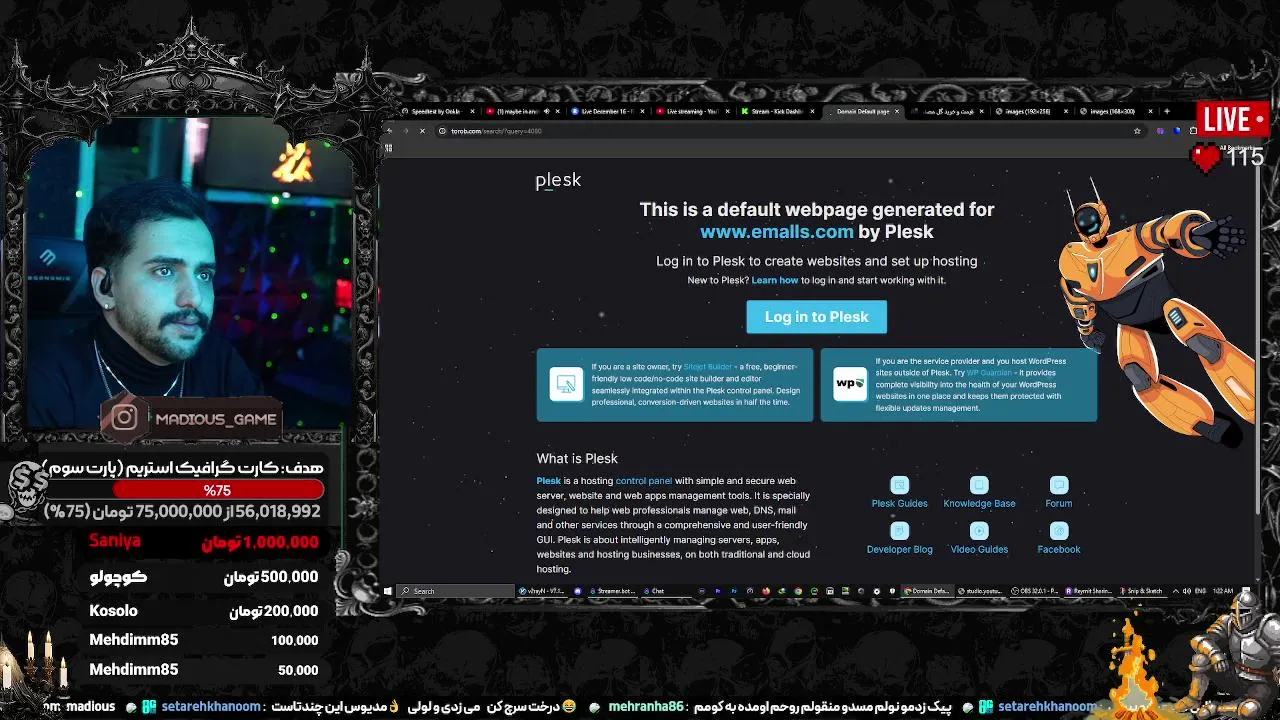Click the Kosolo donor name

[113, 611]
